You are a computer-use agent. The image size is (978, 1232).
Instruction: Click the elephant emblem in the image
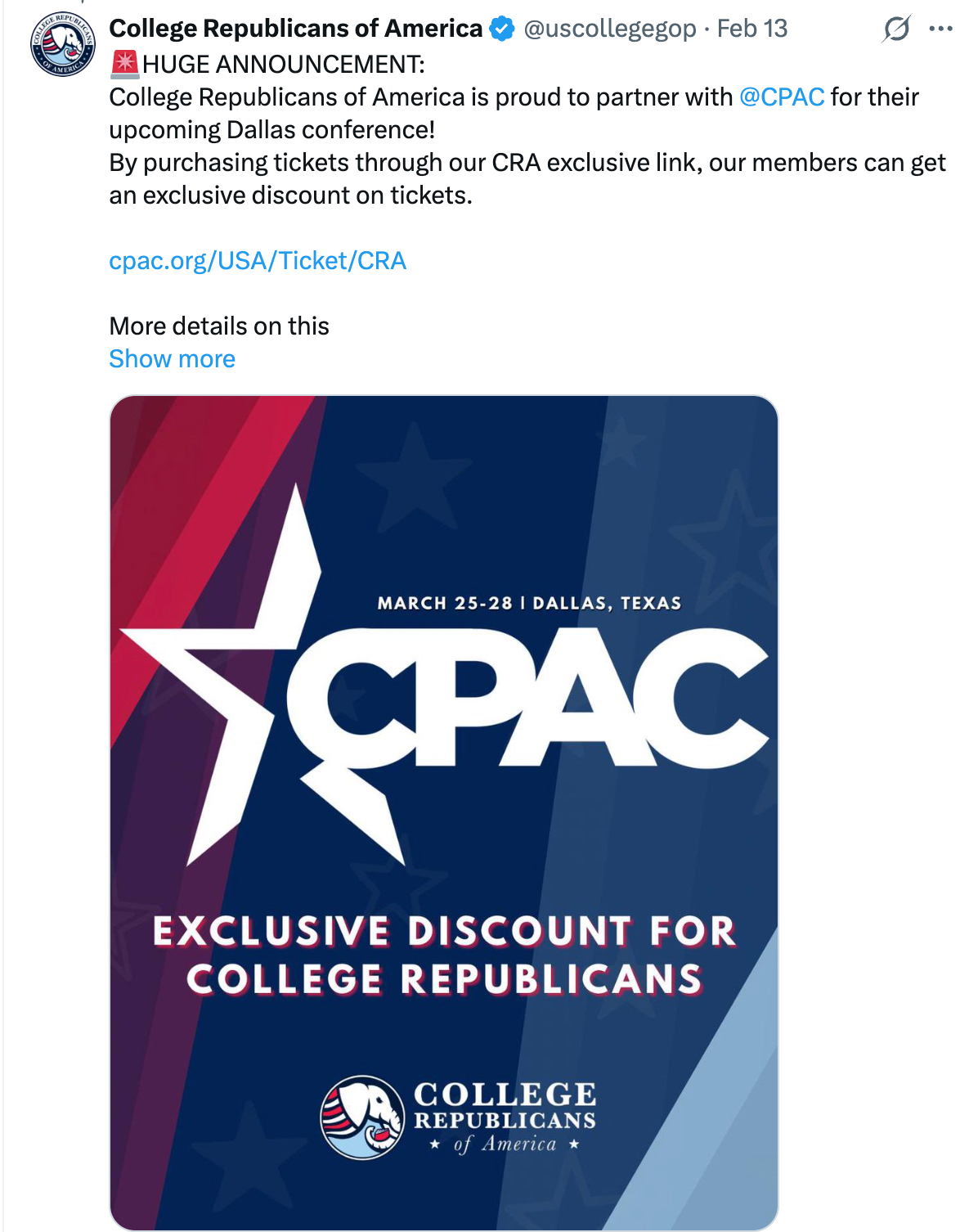click(x=362, y=1117)
